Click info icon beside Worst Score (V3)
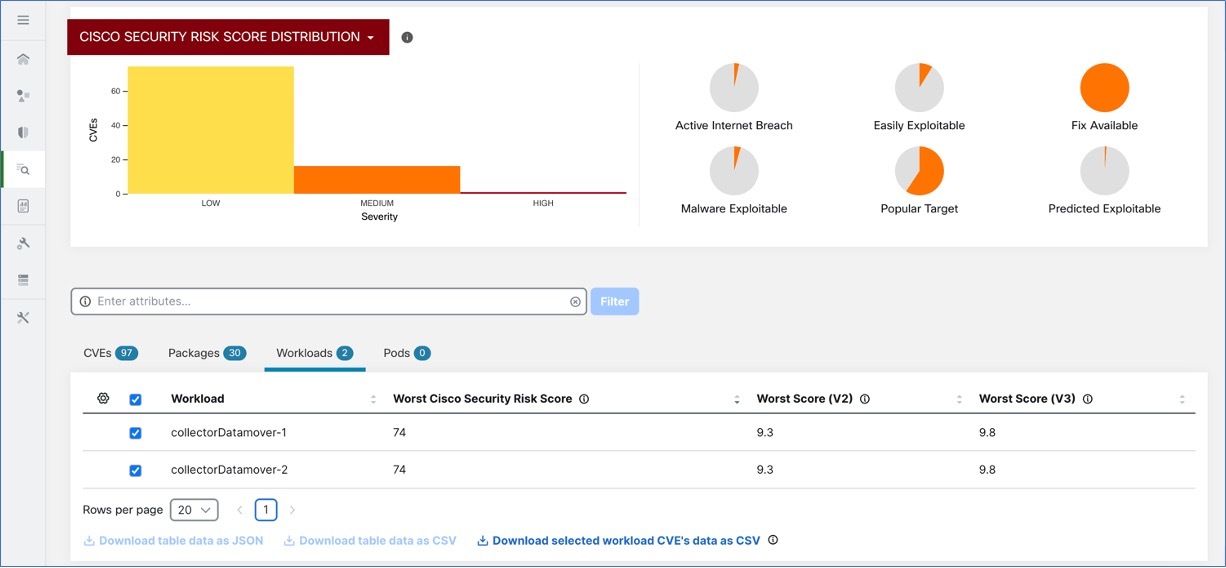Screen dimensions: 1226x568 1088,398
